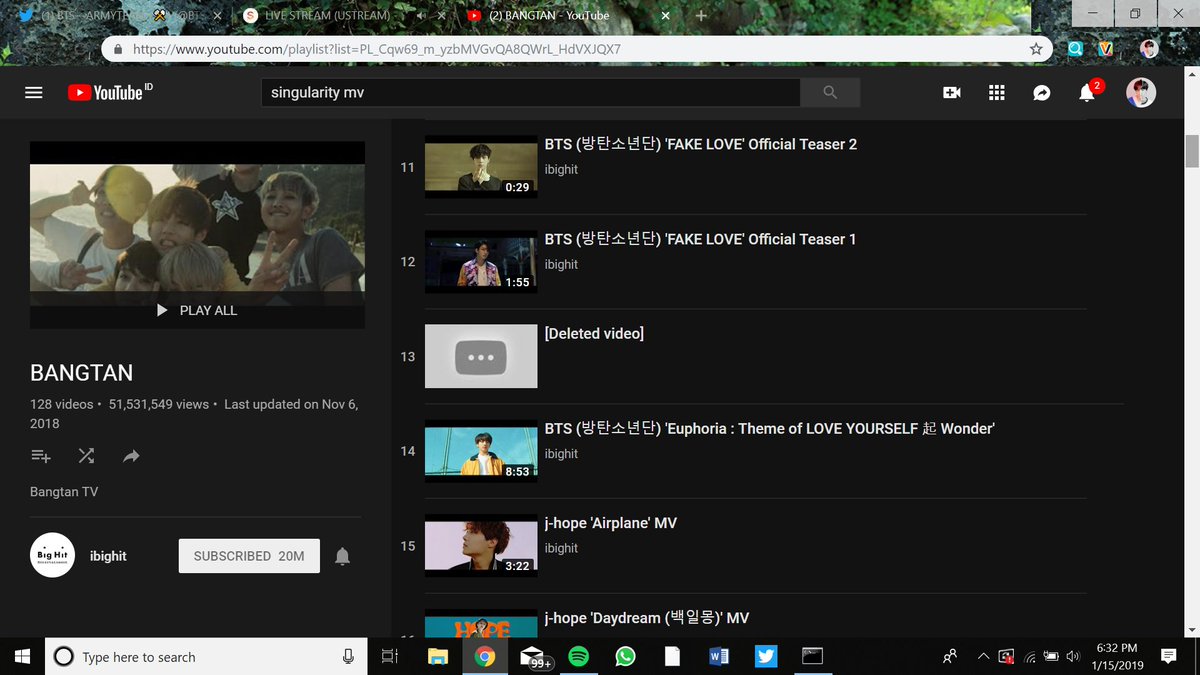Screen dimensions: 1200x675
Task: Click the YouTube search field
Action: (530, 92)
